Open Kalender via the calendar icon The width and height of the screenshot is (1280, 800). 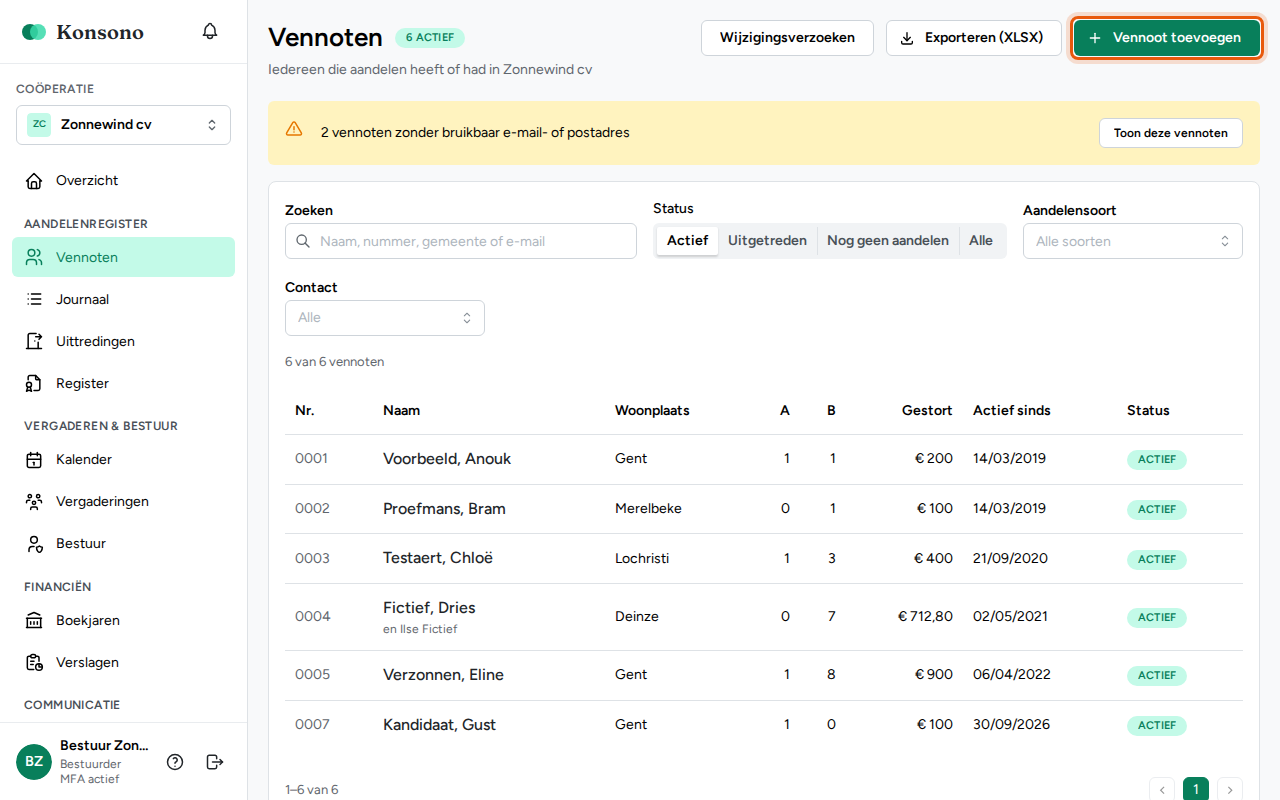pyautogui.click(x=35, y=460)
